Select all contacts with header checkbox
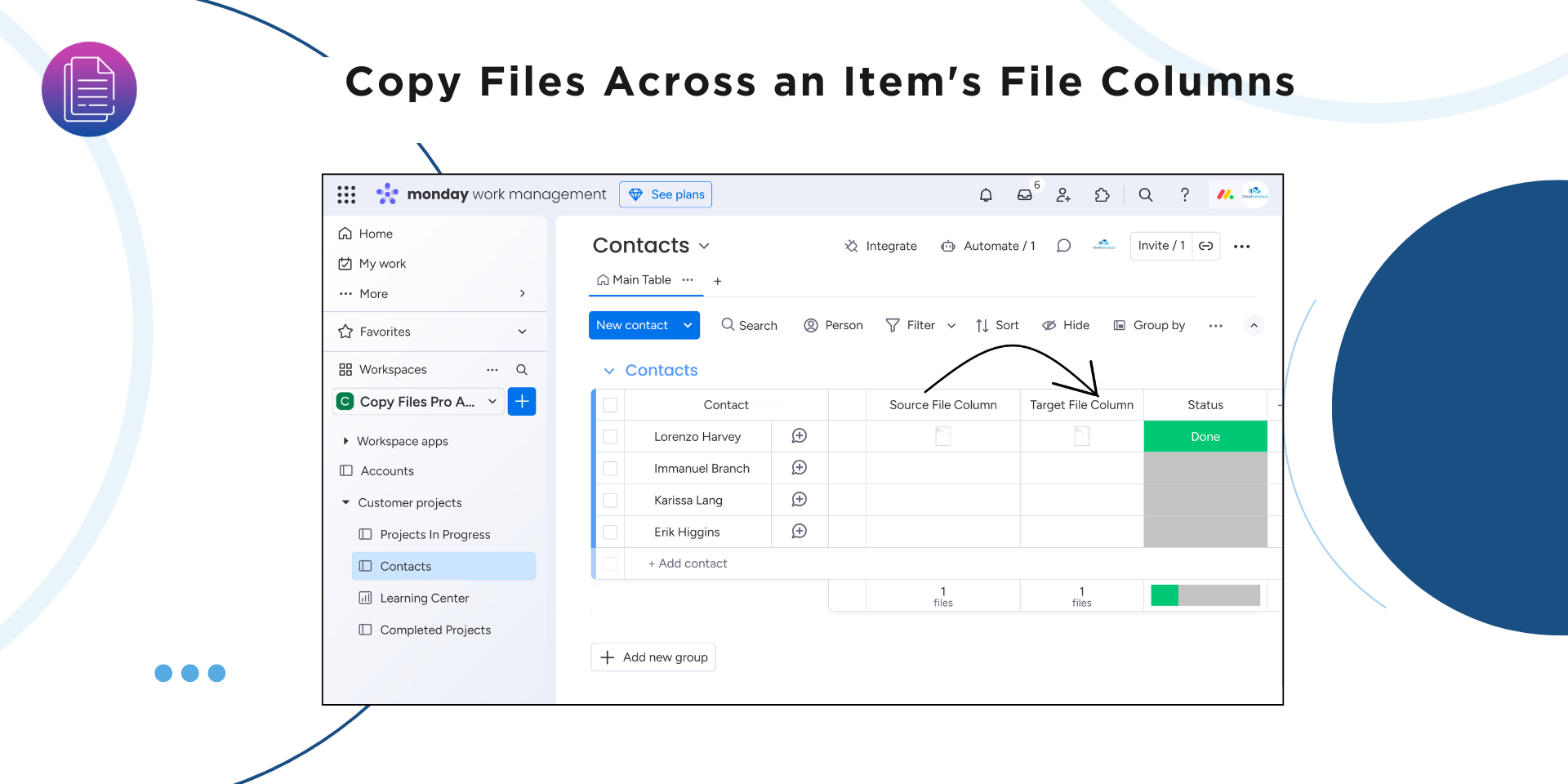 coord(610,405)
